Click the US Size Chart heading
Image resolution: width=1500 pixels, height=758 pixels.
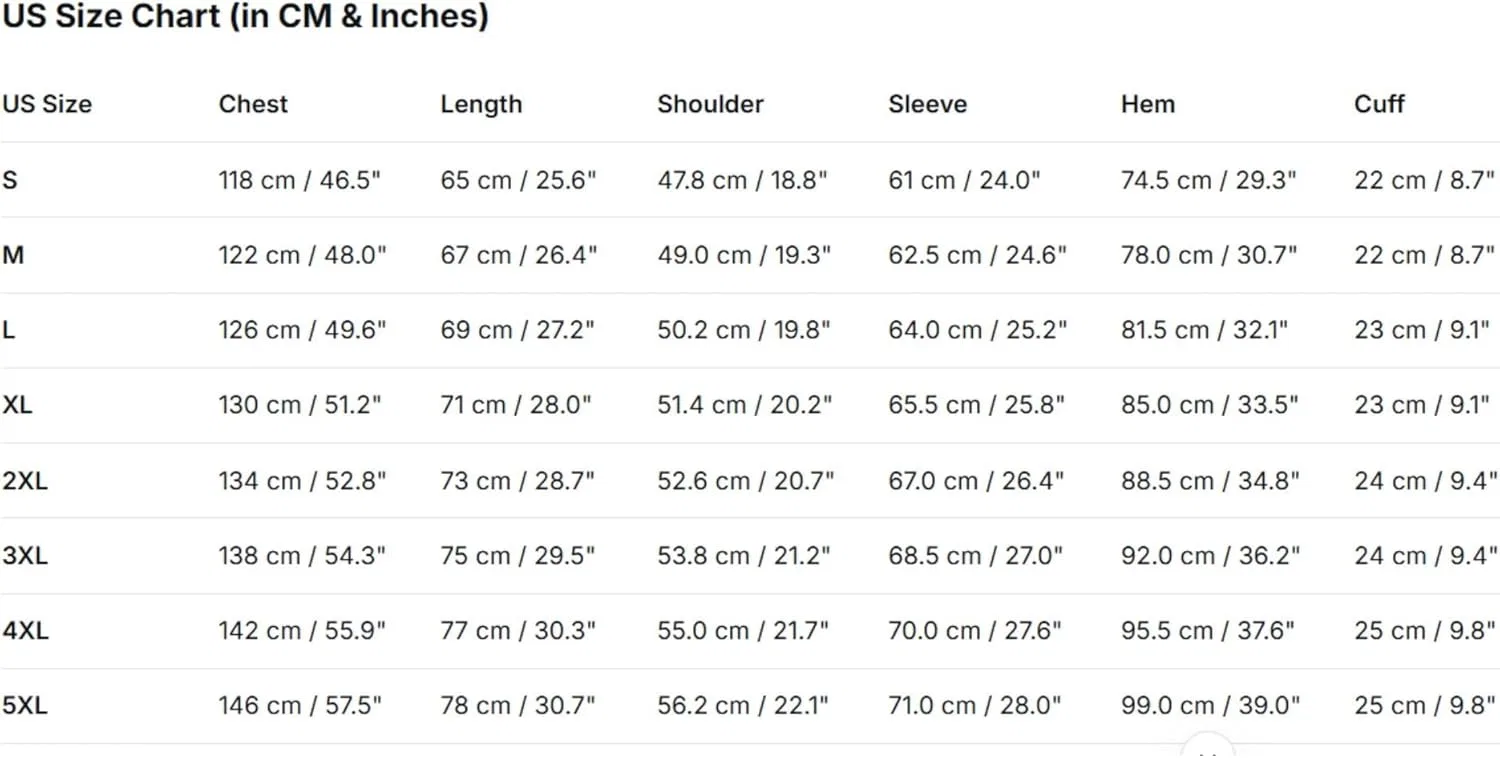(245, 16)
